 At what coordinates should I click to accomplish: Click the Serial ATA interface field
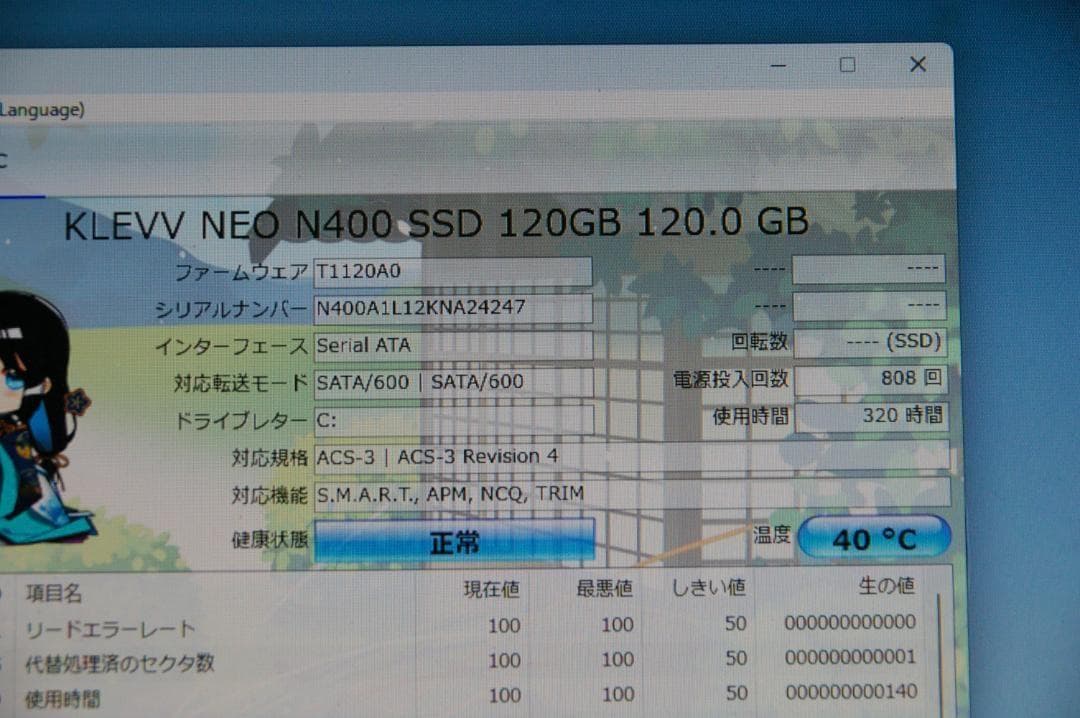pos(450,345)
